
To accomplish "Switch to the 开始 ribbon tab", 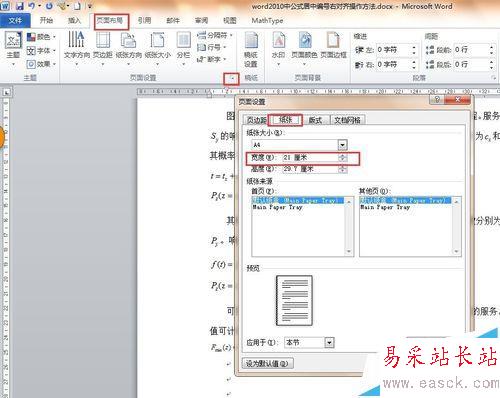I will 46,21.
